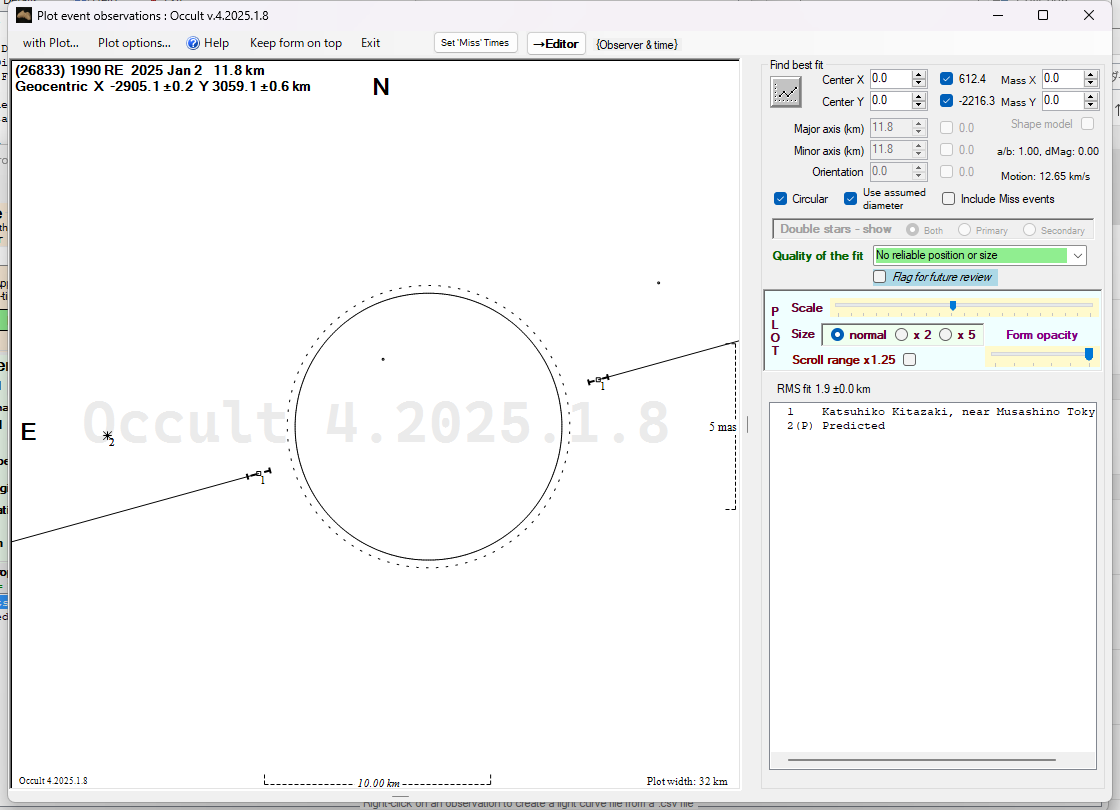
Task: Click the Keep form on top menu item
Action: [x=295, y=43]
